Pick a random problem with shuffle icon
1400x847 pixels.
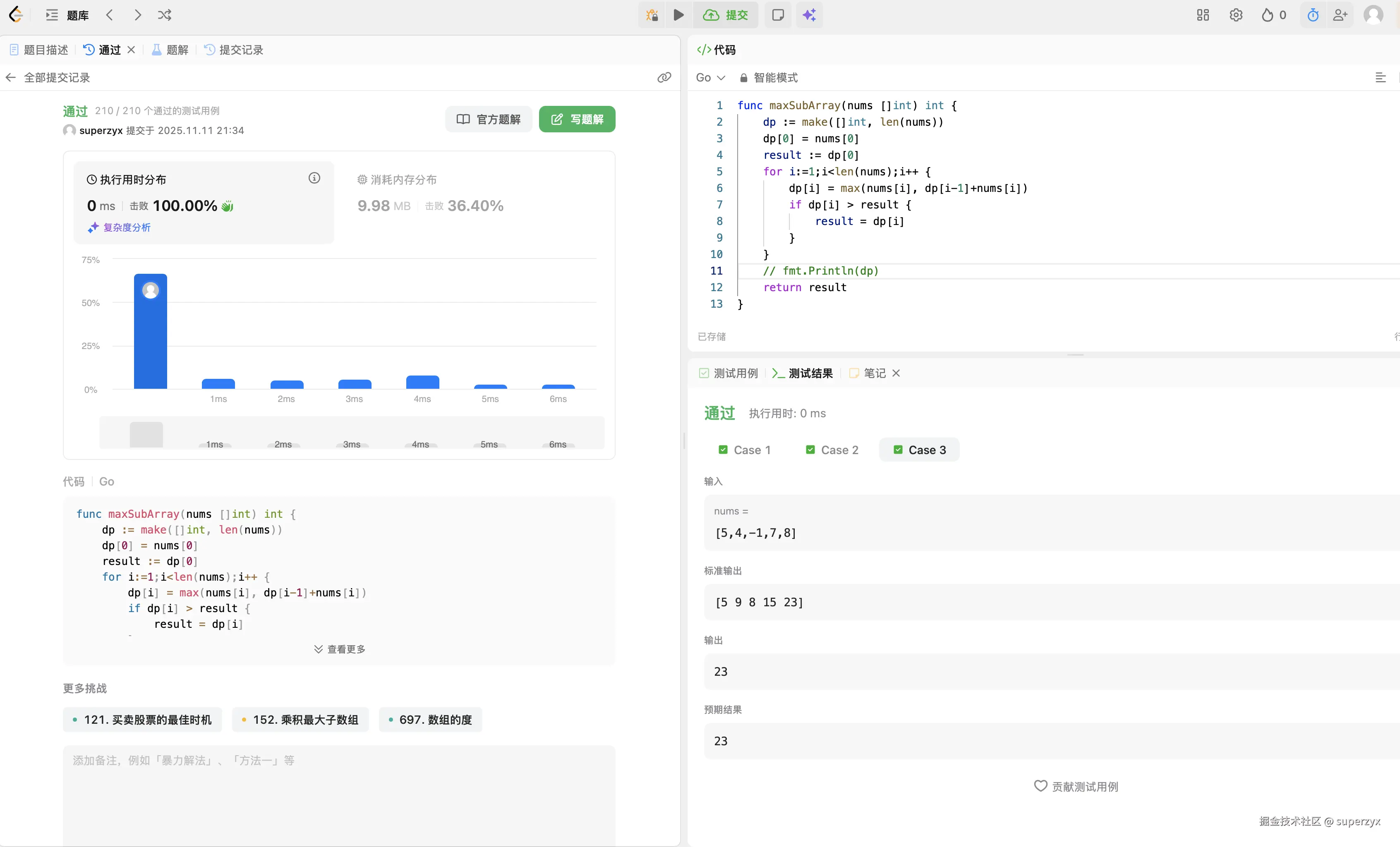(x=165, y=15)
